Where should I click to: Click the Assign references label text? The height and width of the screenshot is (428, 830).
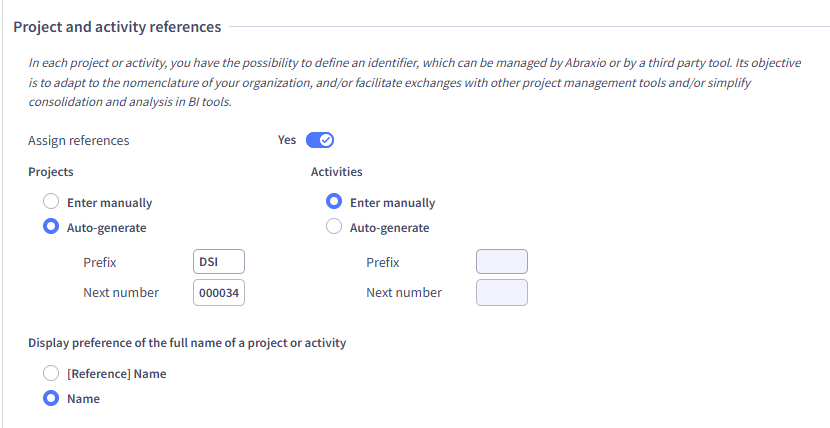click(x=78, y=140)
